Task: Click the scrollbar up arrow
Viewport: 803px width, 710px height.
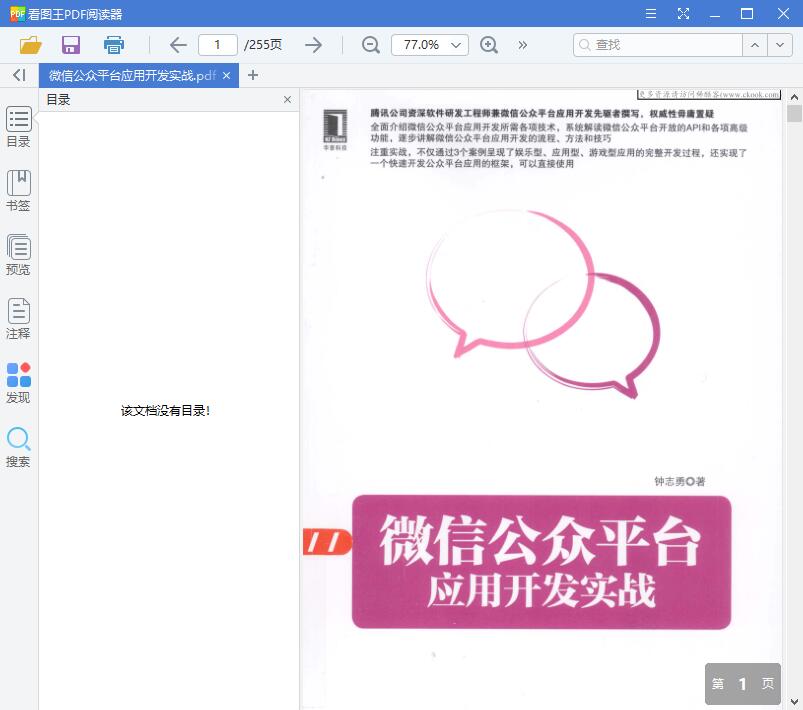Action: tap(794, 97)
